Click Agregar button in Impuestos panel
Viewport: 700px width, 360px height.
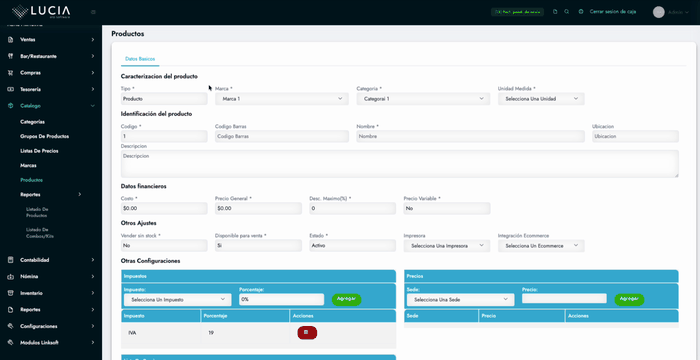(x=346, y=300)
